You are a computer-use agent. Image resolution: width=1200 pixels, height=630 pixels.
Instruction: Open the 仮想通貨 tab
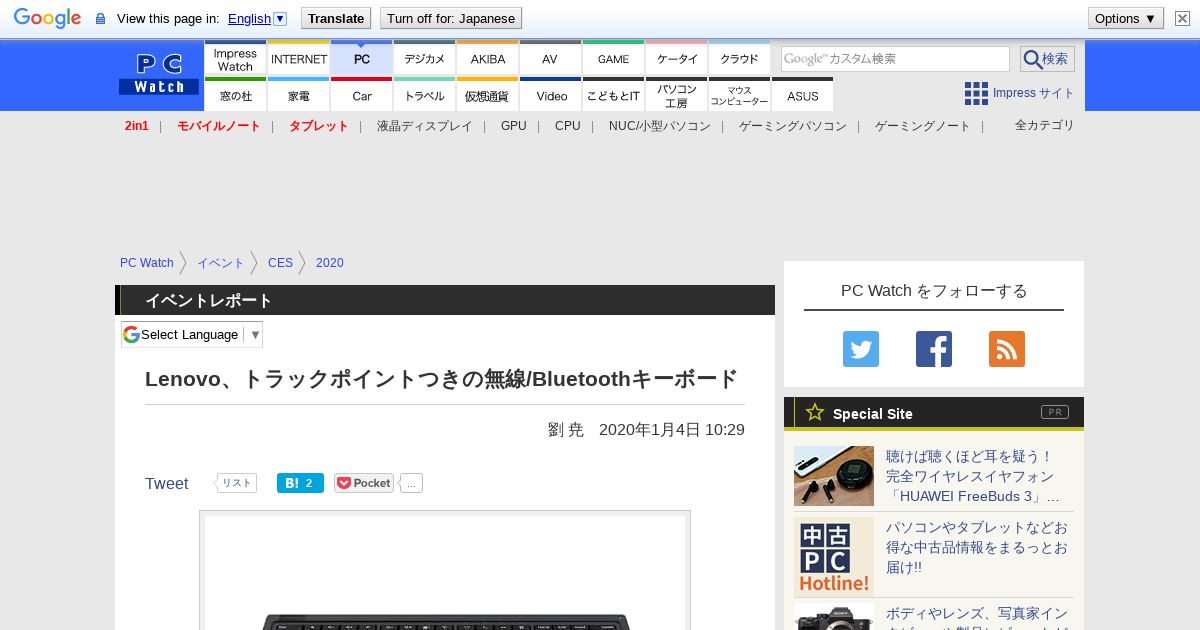coord(488,95)
